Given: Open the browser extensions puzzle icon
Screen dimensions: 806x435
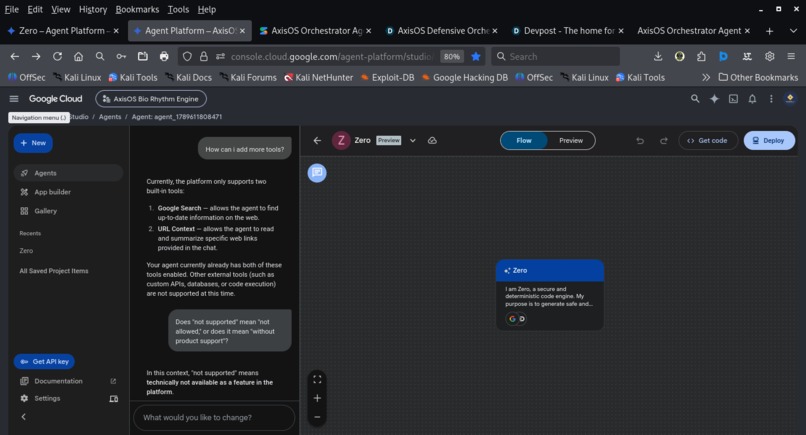Looking at the screenshot, I should click(701, 57).
